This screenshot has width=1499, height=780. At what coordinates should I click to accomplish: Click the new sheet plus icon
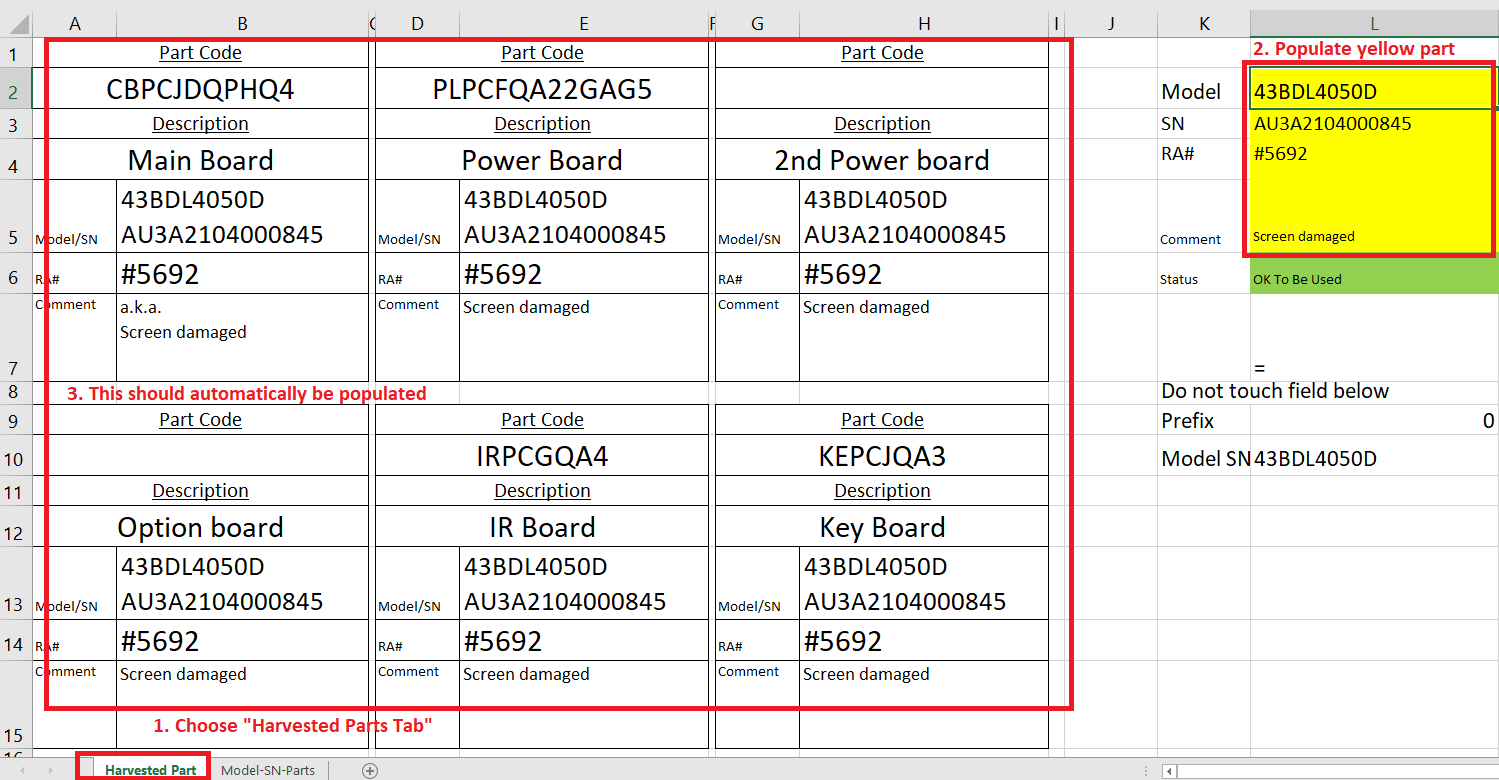point(370,770)
